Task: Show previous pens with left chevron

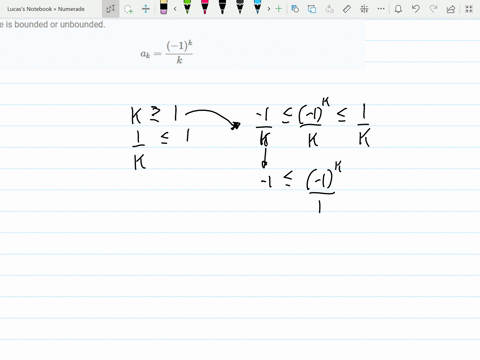Action: click(175, 9)
